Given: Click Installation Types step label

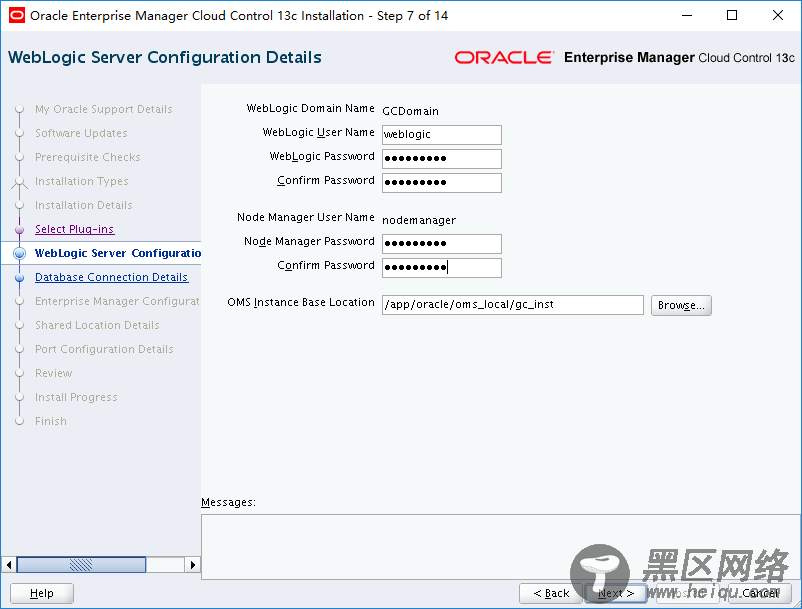Looking at the screenshot, I should (82, 182).
